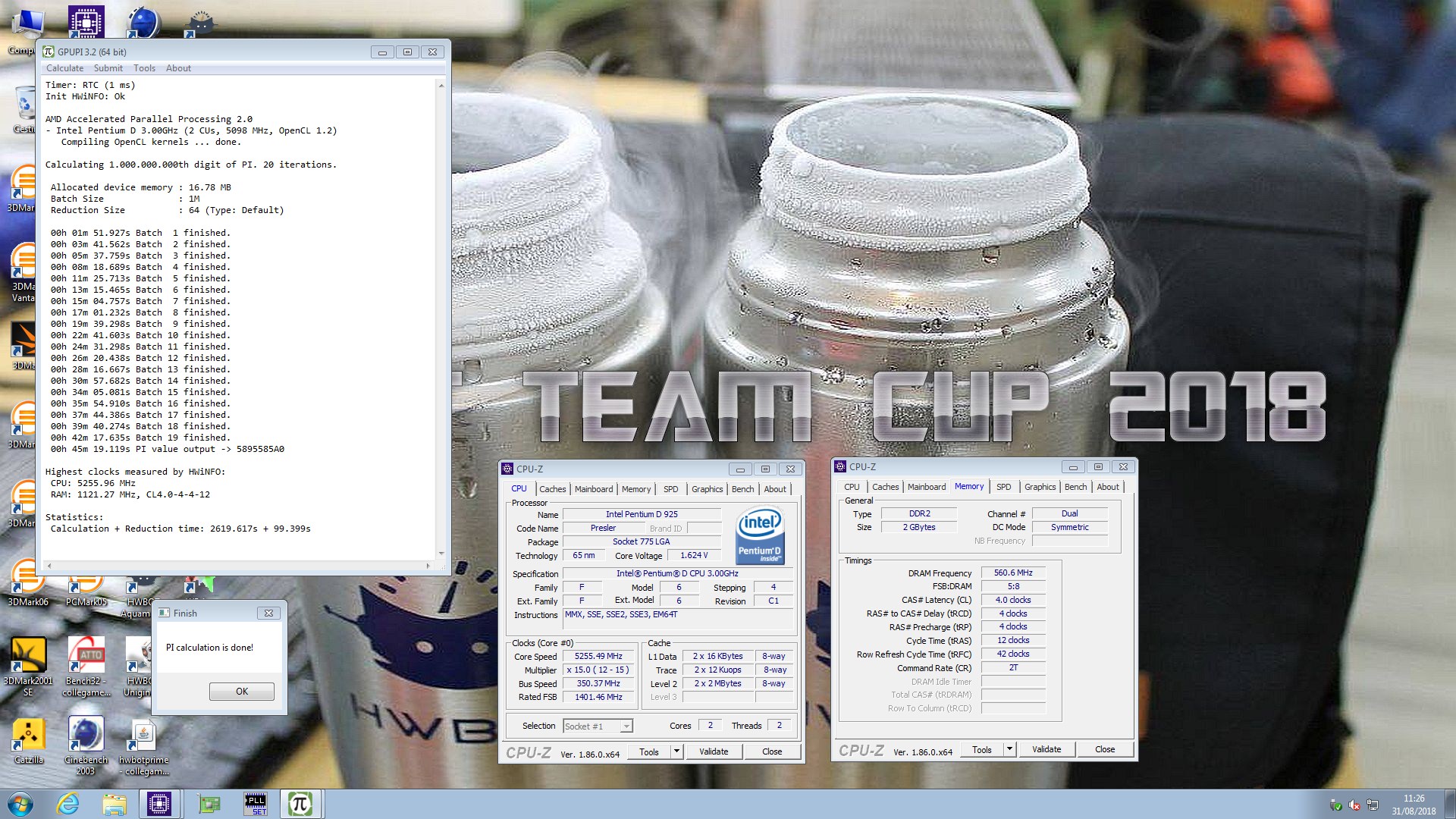This screenshot has width=1456, height=819.
Task: Open the Calculate menu in GPUPI
Action: coord(64,68)
